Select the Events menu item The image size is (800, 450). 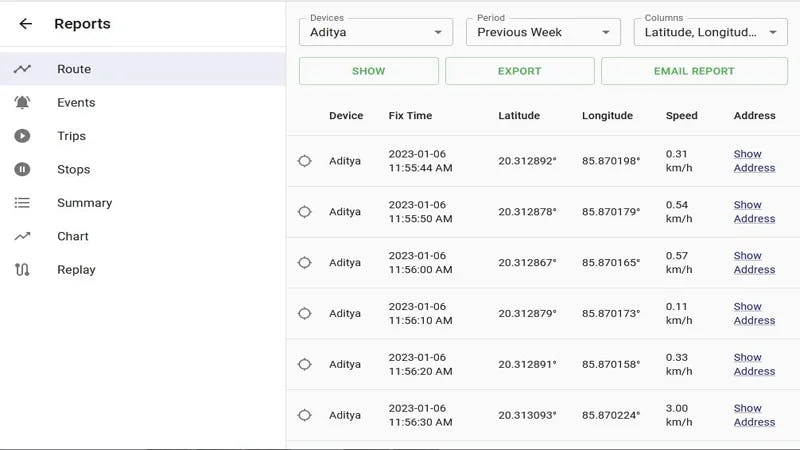pyautogui.click(x=76, y=102)
